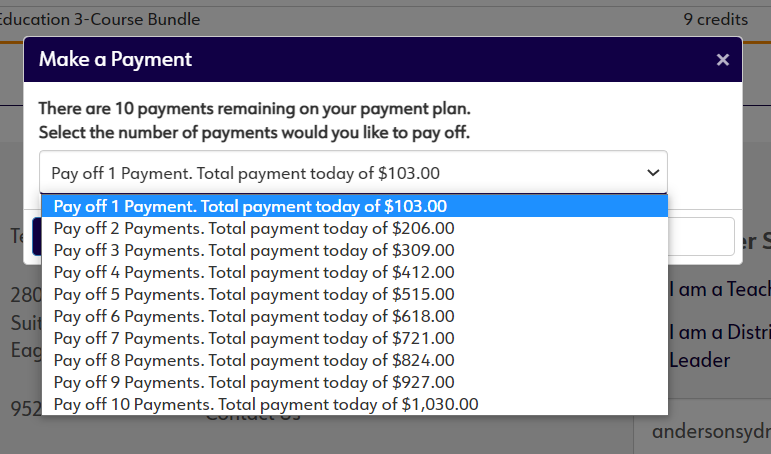Close the Make a Payment dialog
This screenshot has height=454, width=771.
(722, 60)
